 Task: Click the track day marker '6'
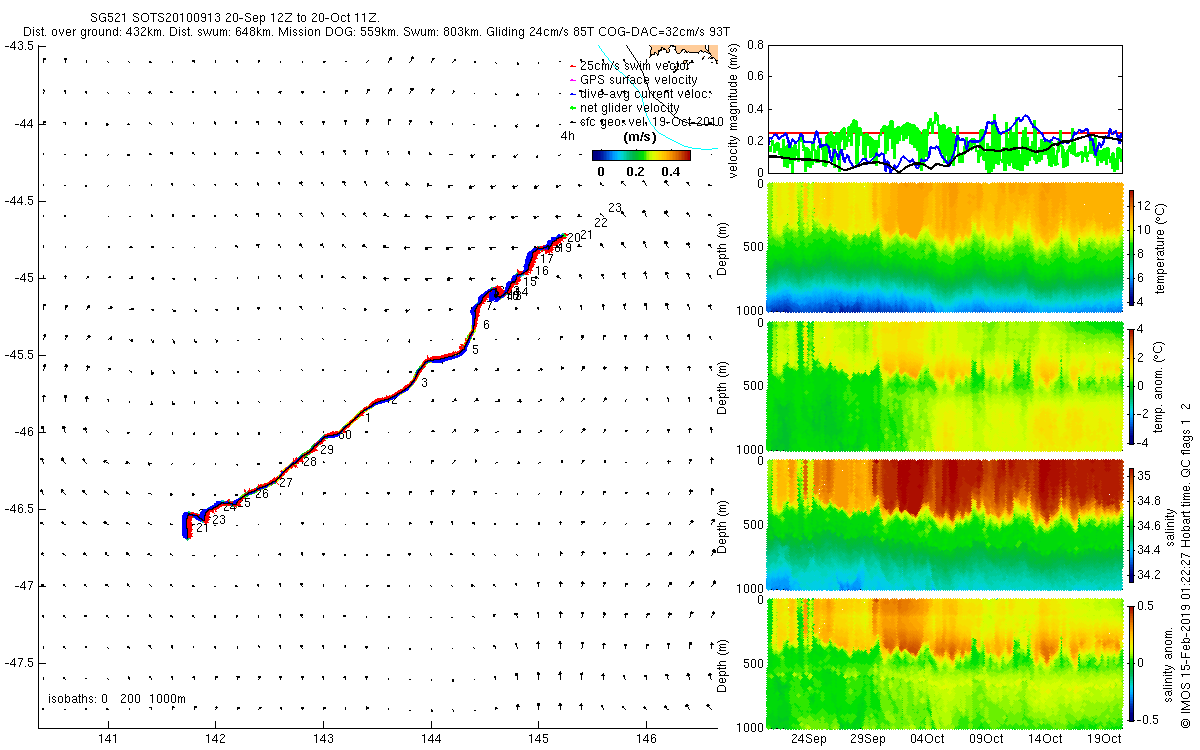[x=486, y=325]
